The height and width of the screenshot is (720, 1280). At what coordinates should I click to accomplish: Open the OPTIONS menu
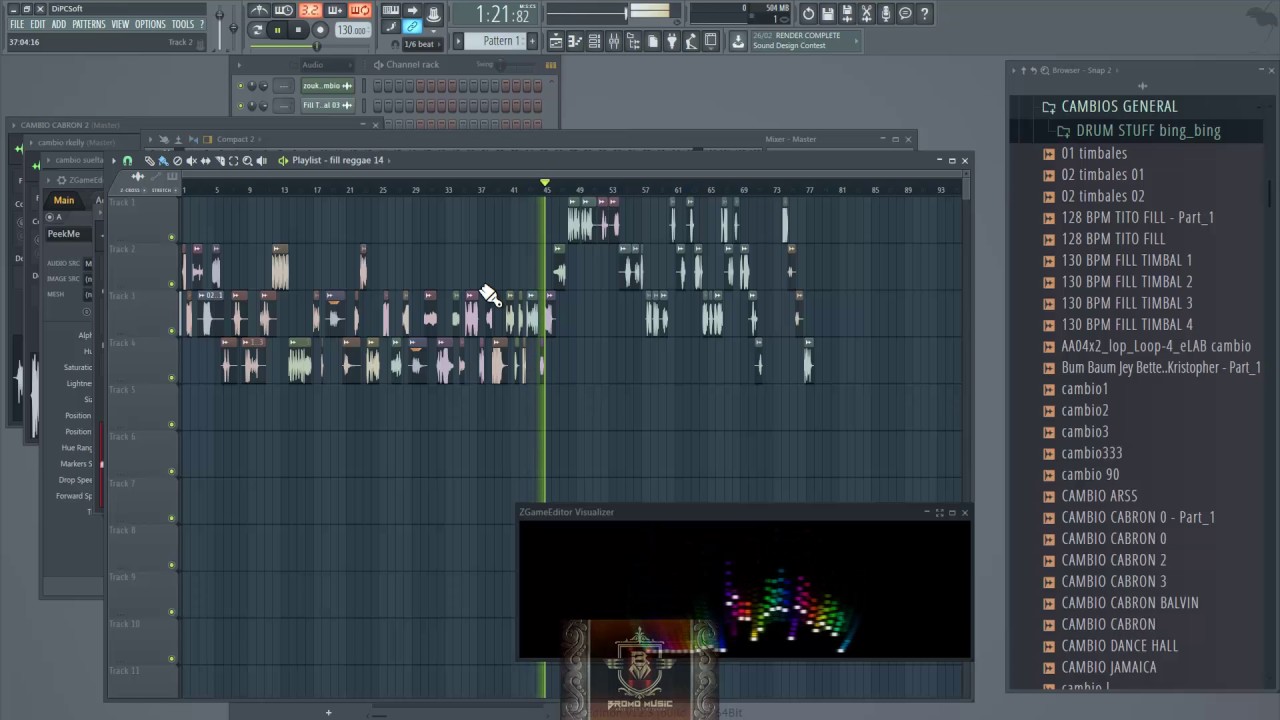click(150, 24)
